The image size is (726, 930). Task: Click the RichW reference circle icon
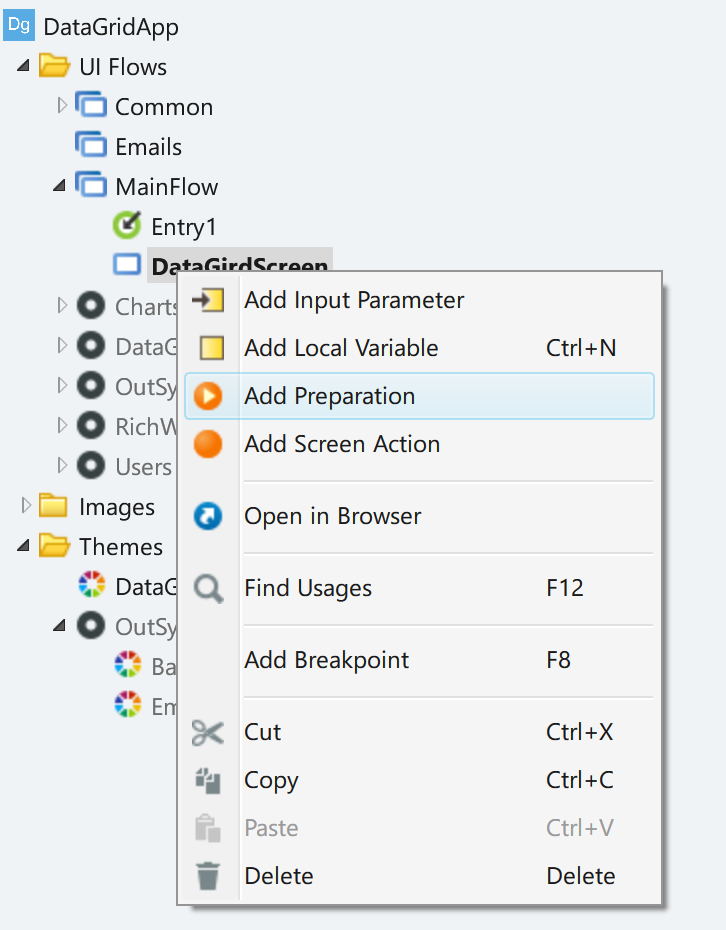click(x=91, y=426)
